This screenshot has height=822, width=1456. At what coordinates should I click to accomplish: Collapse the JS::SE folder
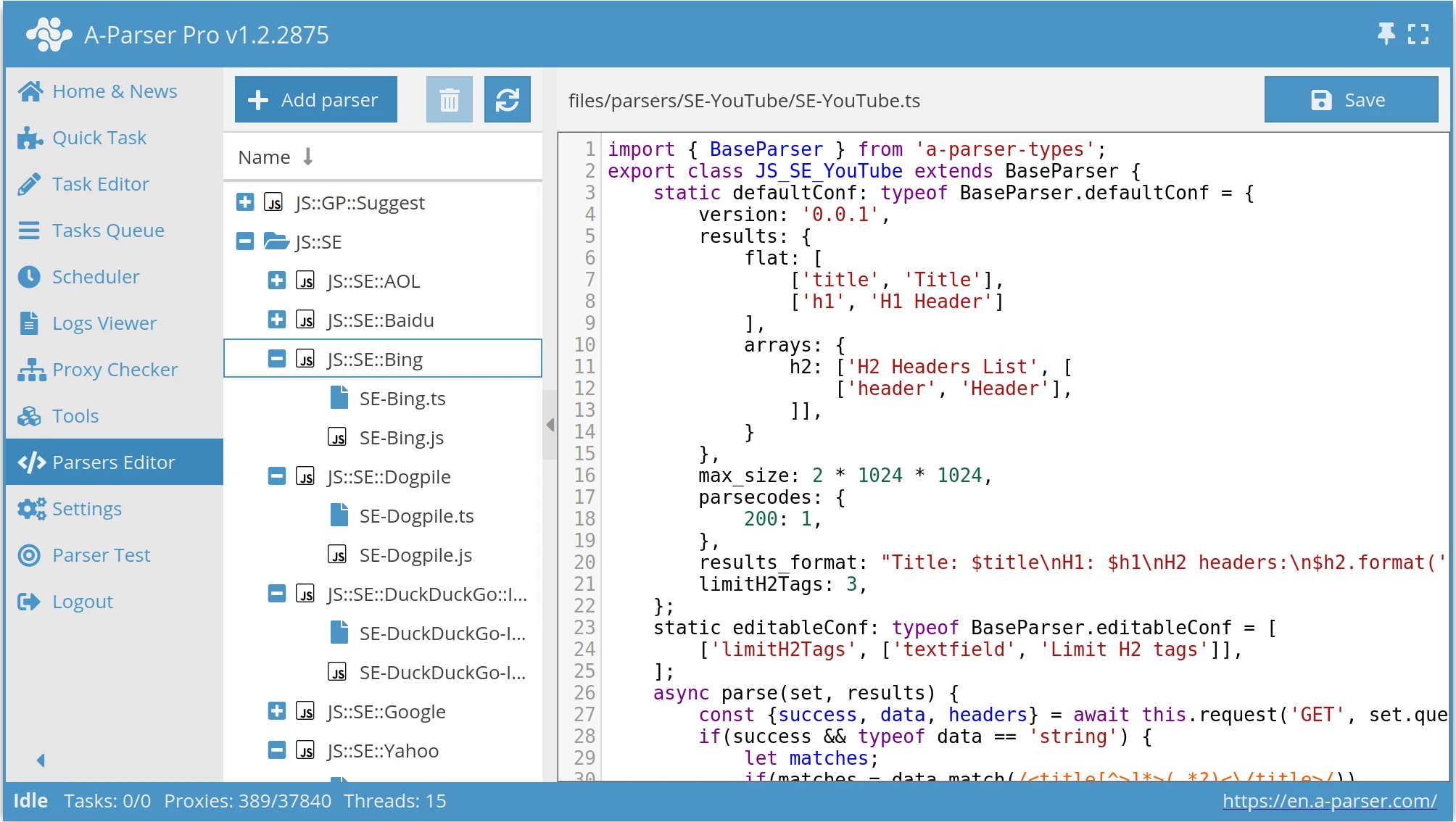244,241
